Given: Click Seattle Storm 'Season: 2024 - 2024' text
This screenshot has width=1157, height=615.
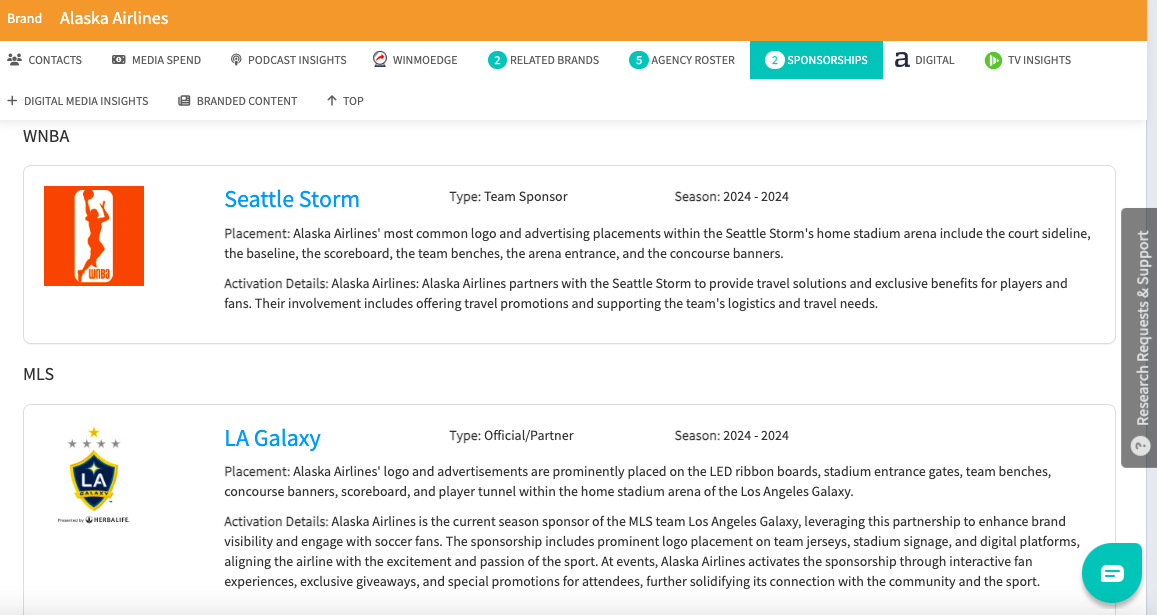Looking at the screenshot, I should pyautogui.click(x=731, y=196).
